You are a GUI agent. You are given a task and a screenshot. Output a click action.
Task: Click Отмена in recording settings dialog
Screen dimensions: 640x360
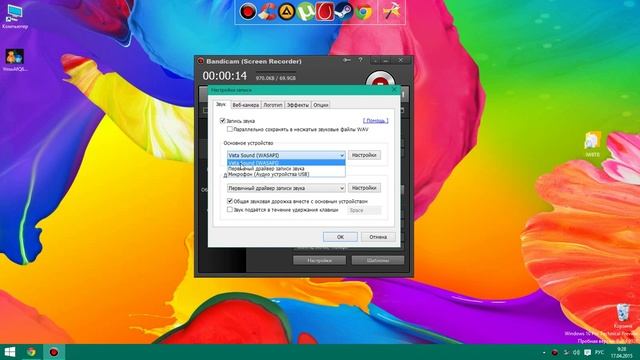pos(378,237)
